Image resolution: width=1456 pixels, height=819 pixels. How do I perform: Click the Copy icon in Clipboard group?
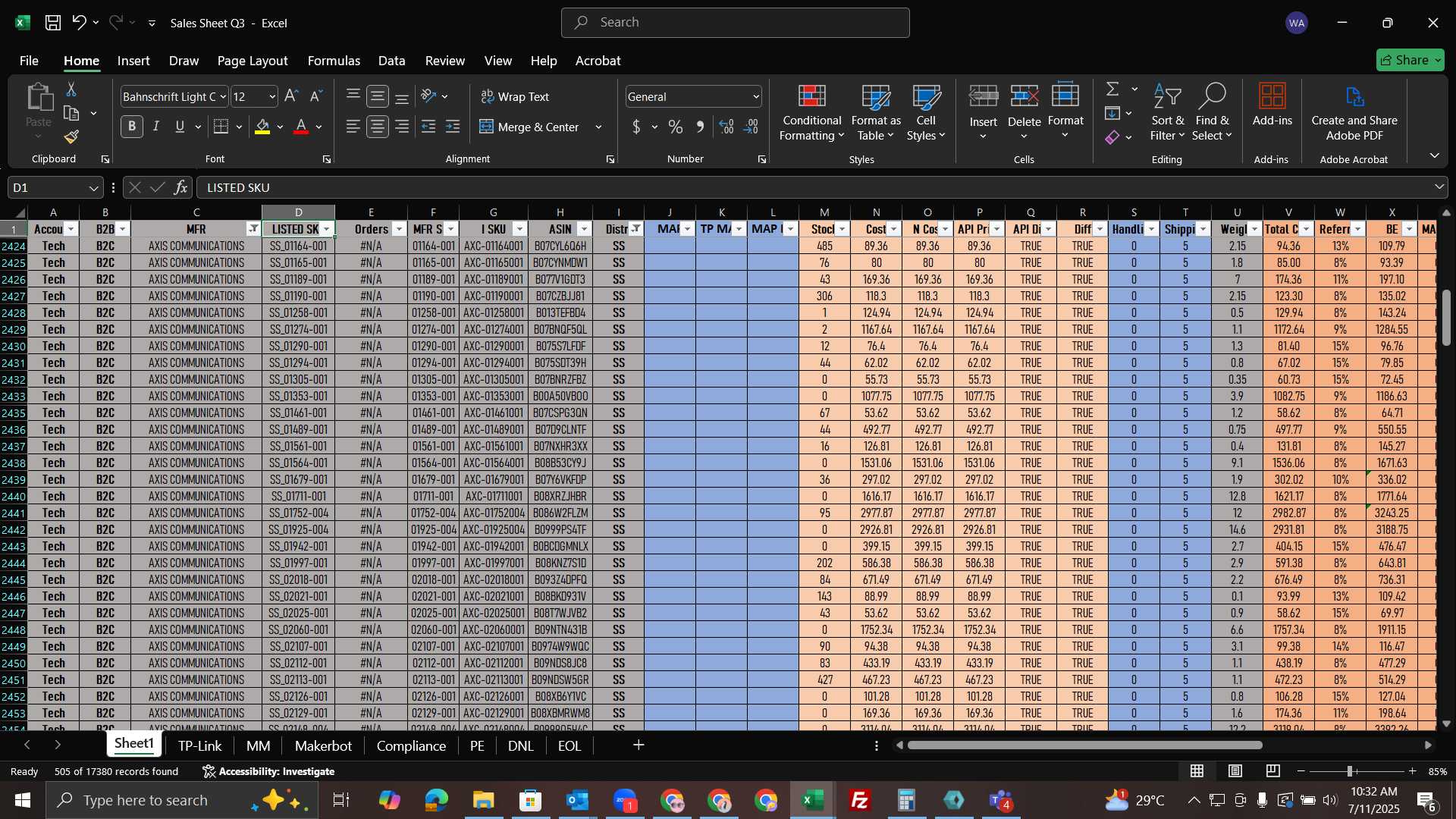pos(71,113)
